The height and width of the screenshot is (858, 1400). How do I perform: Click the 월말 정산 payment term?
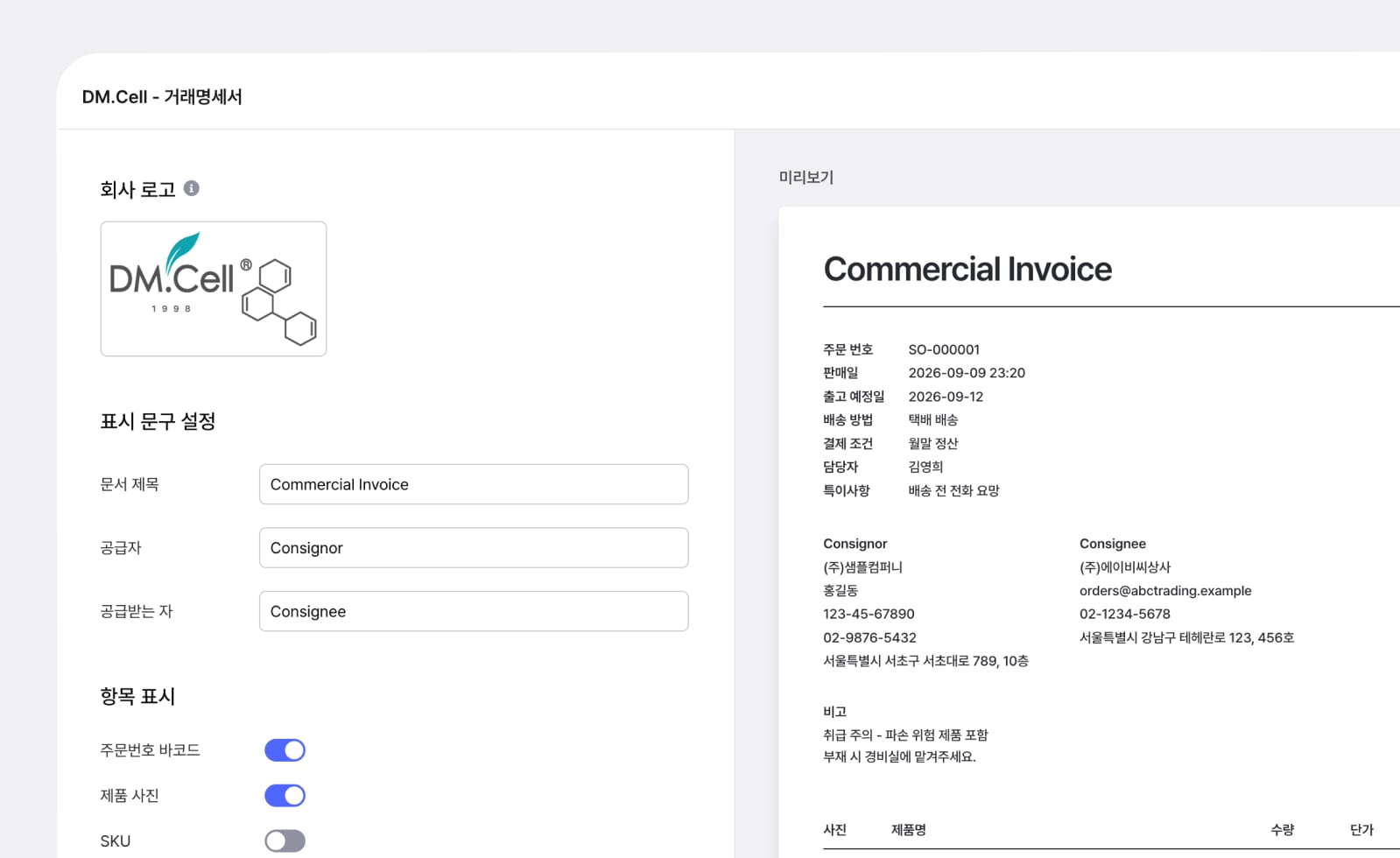(933, 444)
